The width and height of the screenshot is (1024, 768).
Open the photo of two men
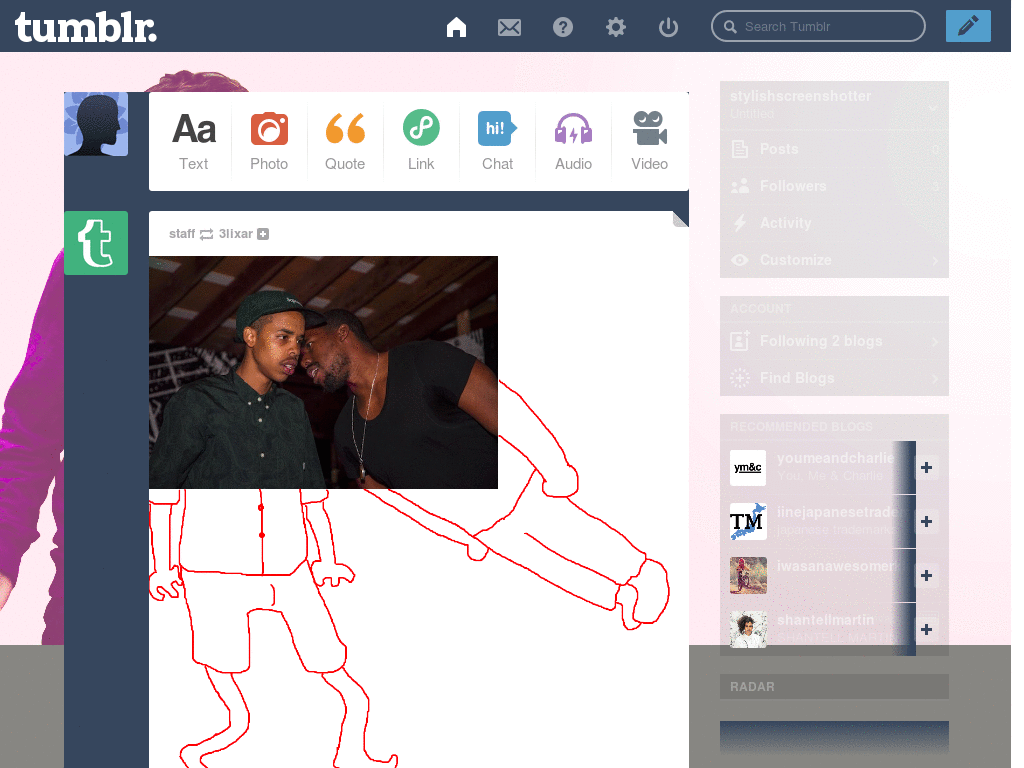tap(323, 372)
